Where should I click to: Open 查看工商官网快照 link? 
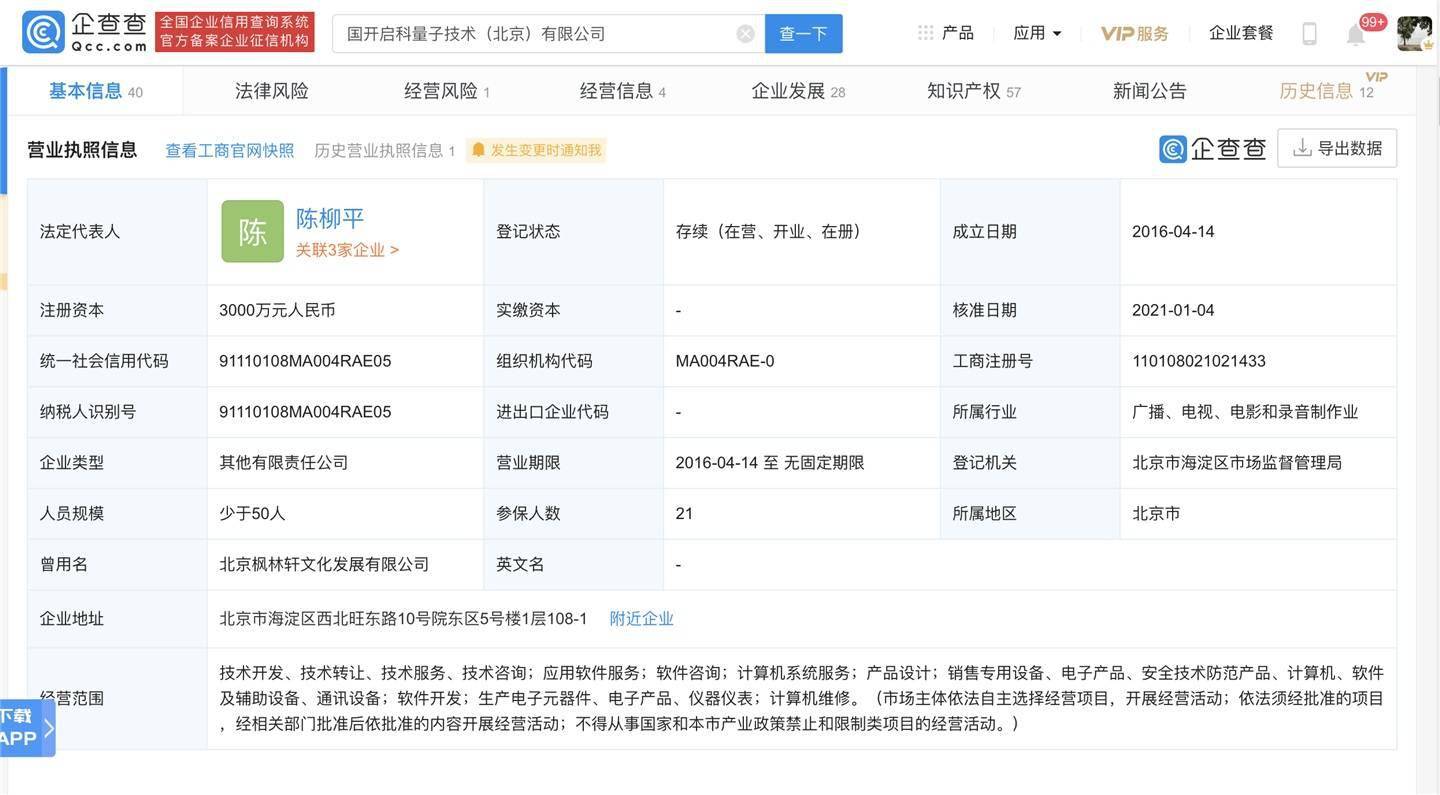230,150
